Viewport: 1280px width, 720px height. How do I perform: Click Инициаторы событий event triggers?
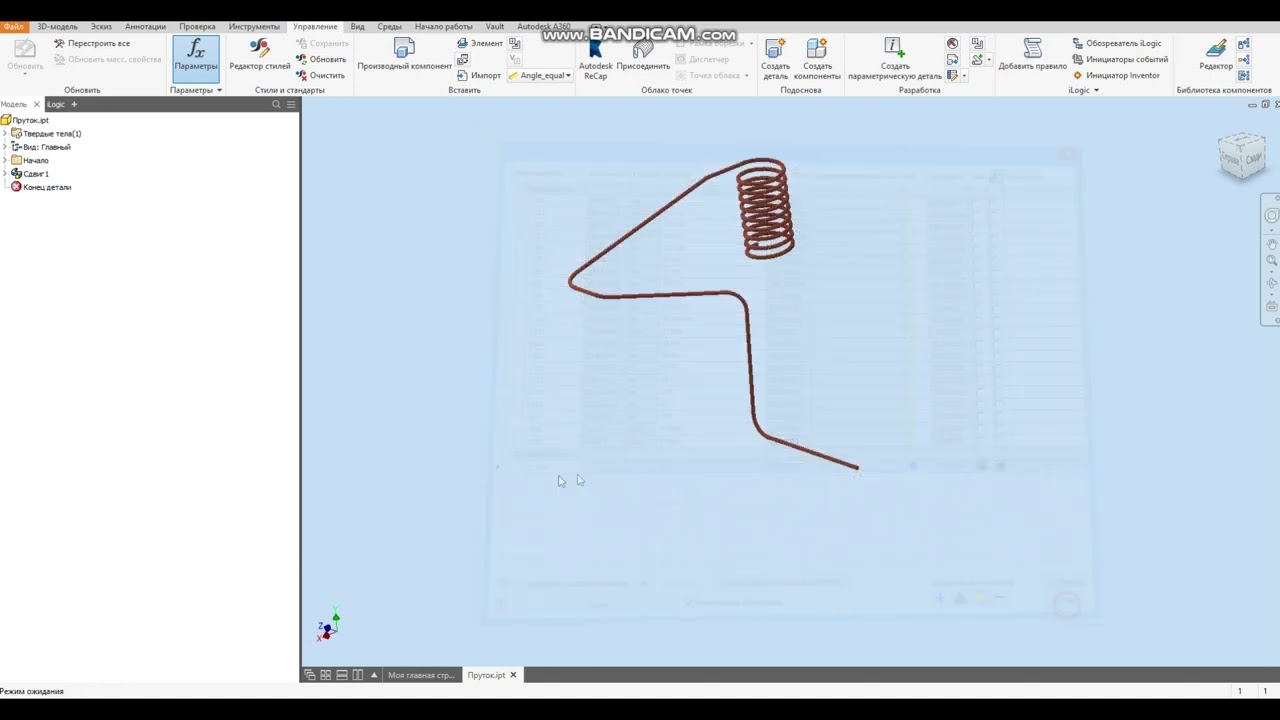1120,60
